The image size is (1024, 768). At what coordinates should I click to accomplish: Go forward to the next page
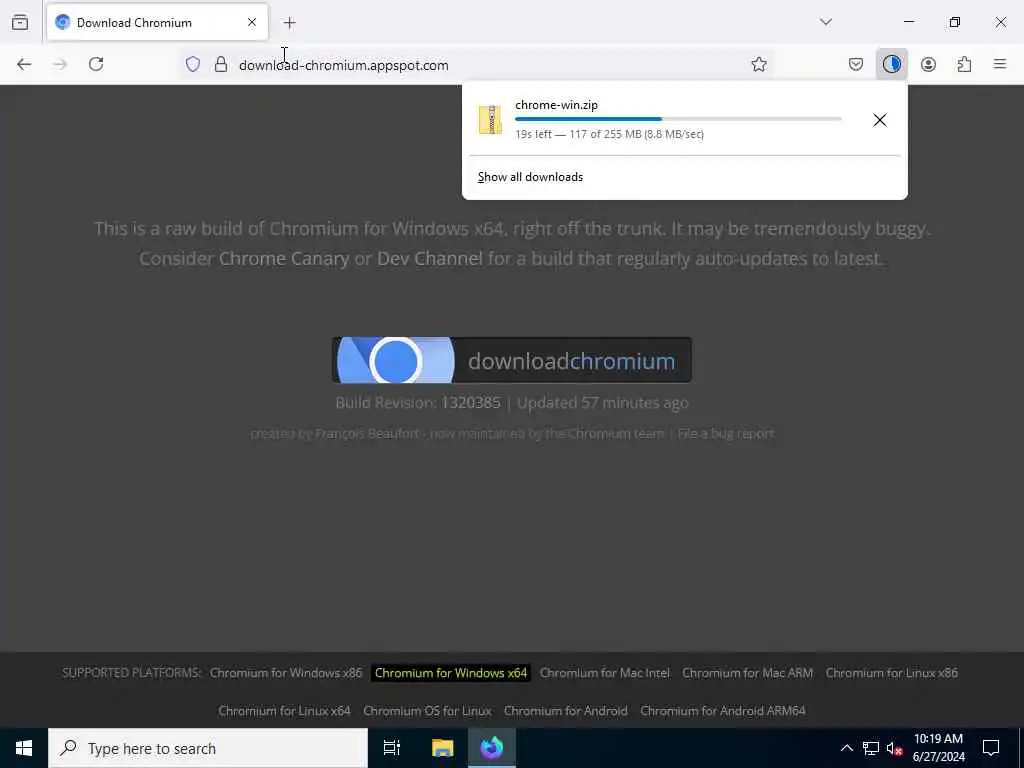pyautogui.click(x=60, y=64)
